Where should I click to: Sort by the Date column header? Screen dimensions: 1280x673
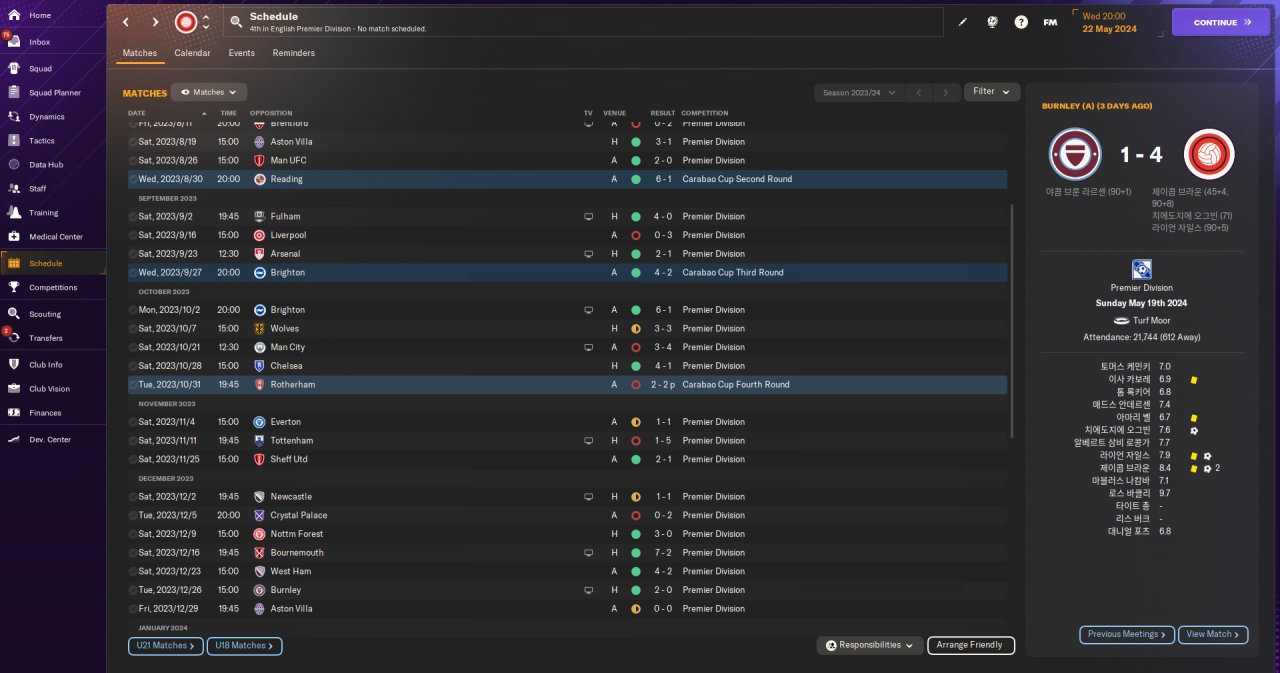coord(136,113)
